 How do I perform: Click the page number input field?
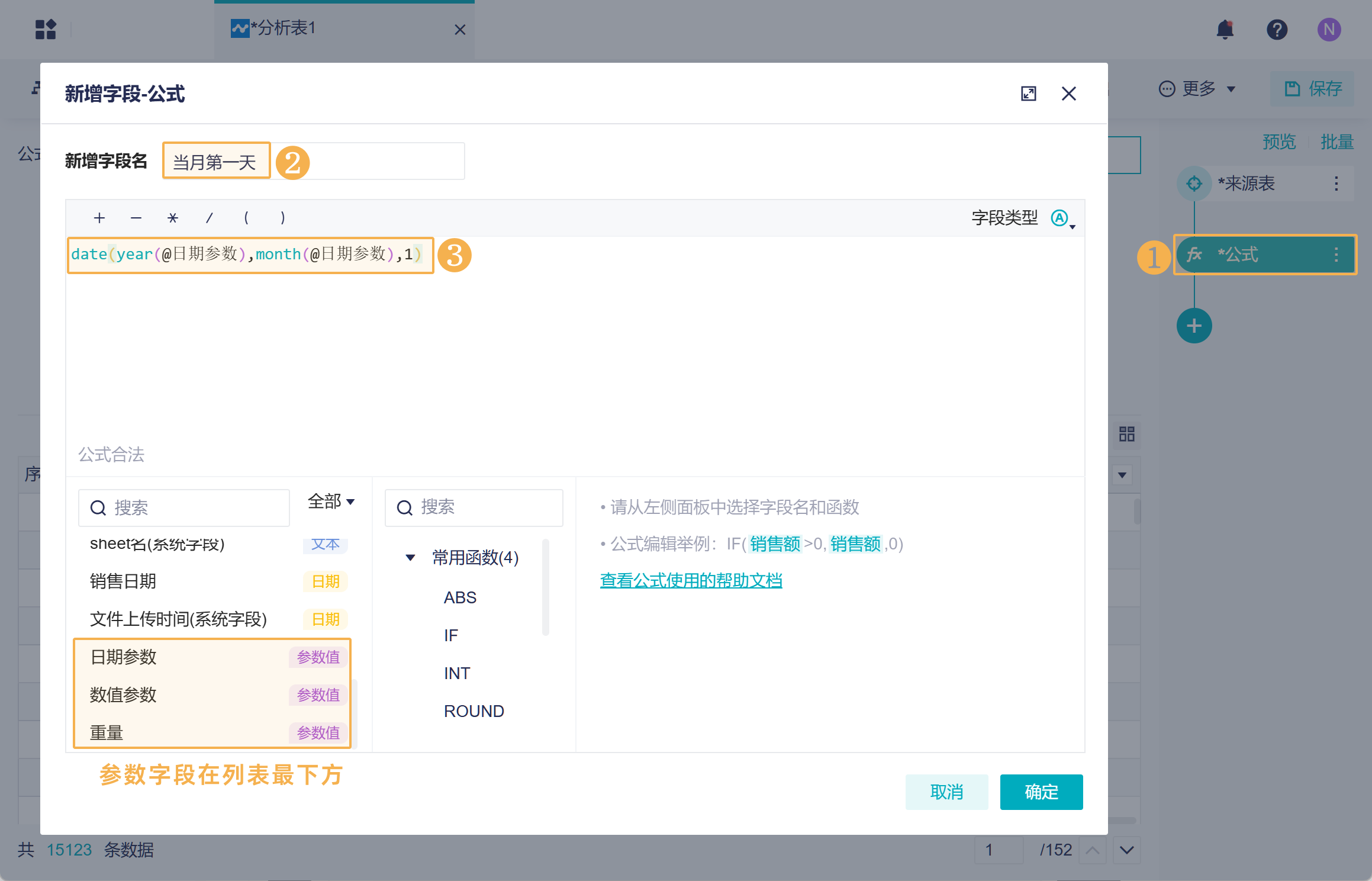[999, 850]
